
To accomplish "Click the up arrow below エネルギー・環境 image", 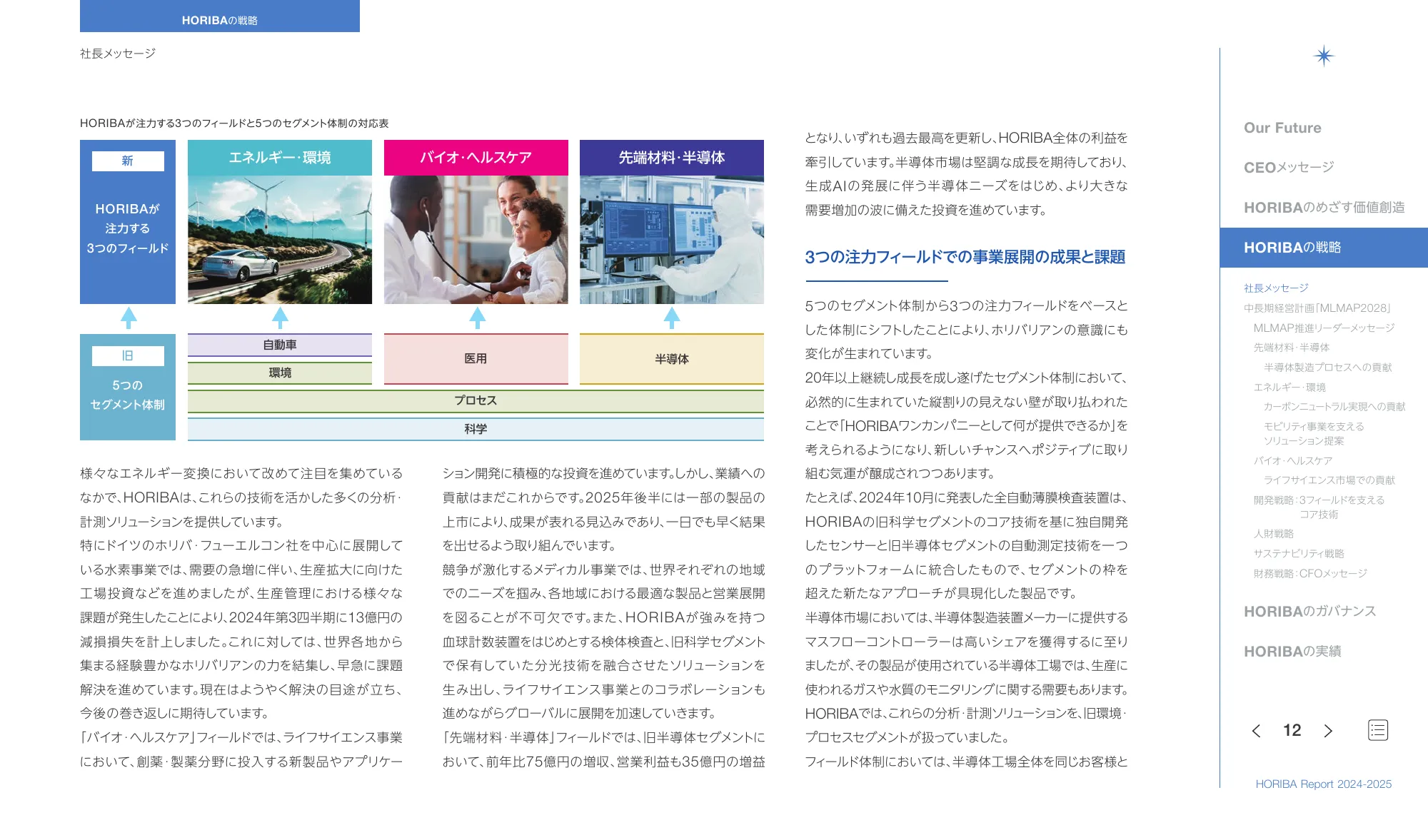I will (280, 318).
